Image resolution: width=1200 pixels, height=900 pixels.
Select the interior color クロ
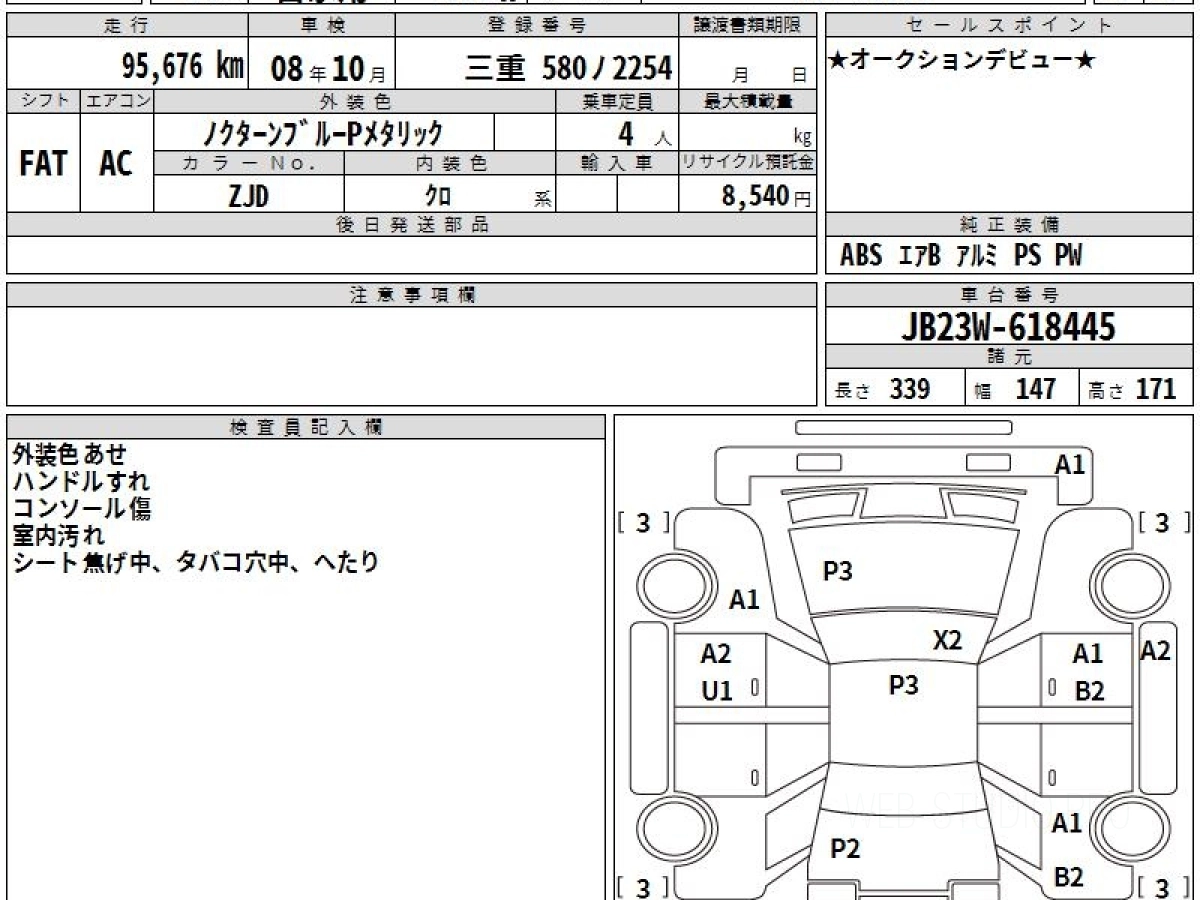pyautogui.click(x=438, y=196)
